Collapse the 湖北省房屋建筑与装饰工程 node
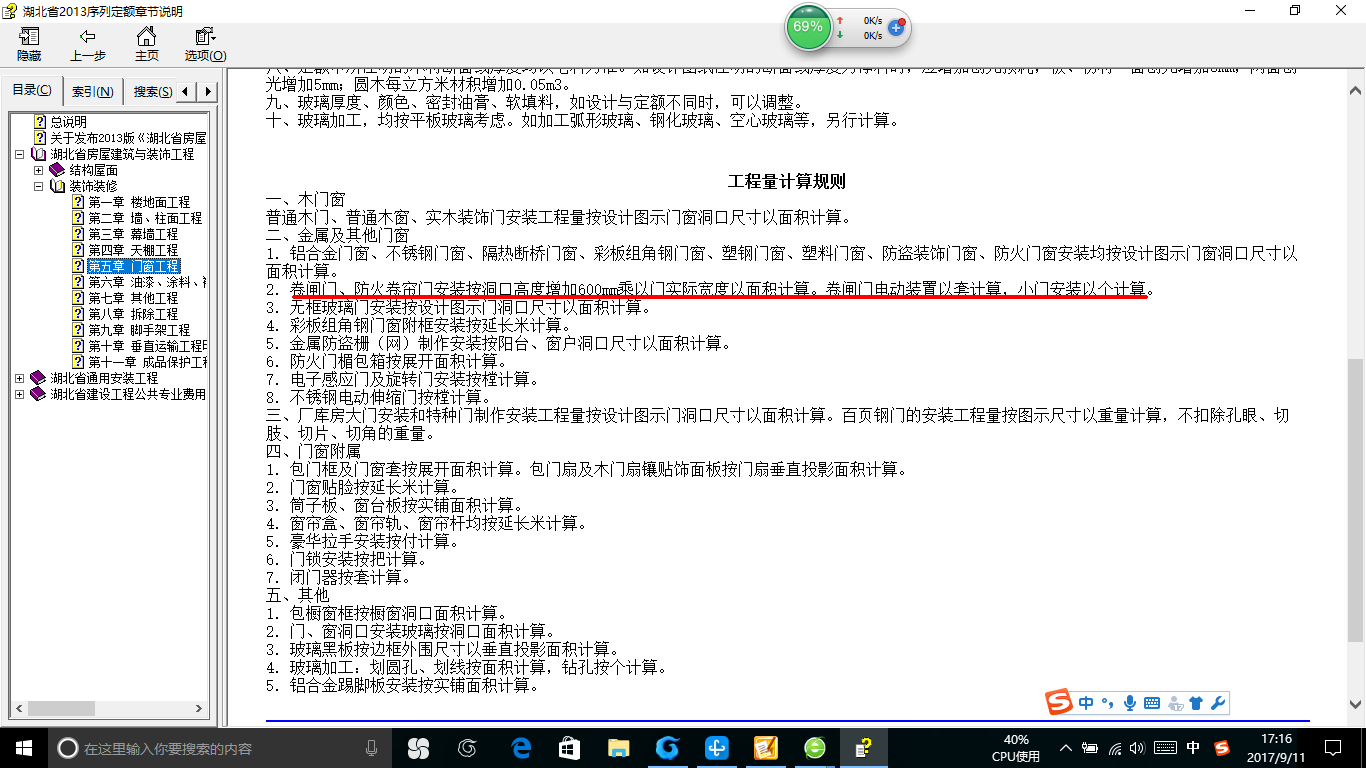 click(20, 155)
